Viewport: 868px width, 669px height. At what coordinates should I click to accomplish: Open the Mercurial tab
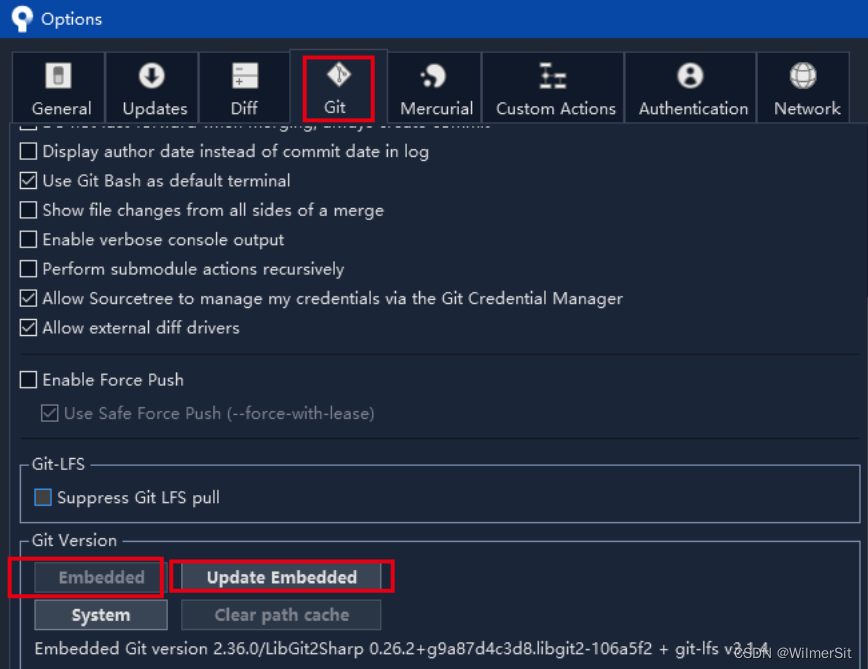(x=435, y=87)
